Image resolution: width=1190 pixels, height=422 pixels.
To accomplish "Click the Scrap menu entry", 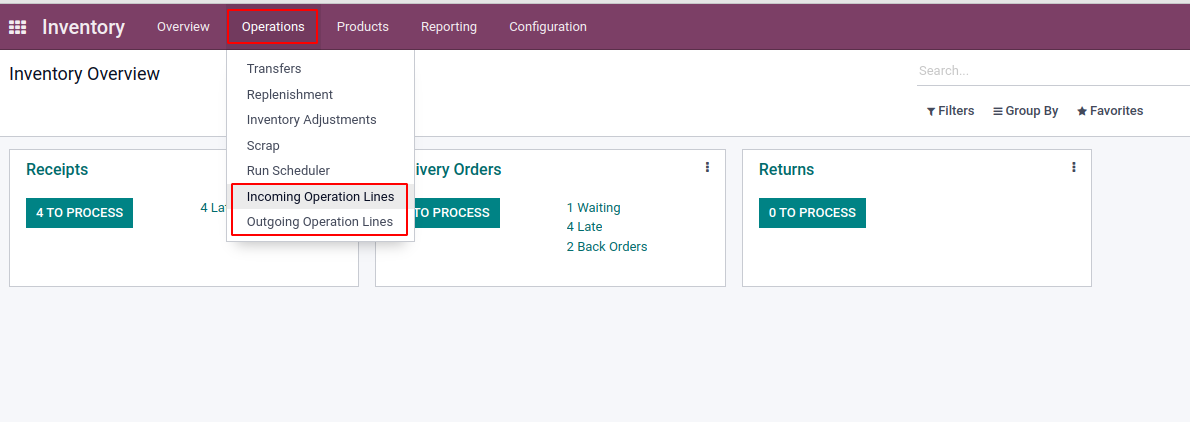I will pos(263,146).
